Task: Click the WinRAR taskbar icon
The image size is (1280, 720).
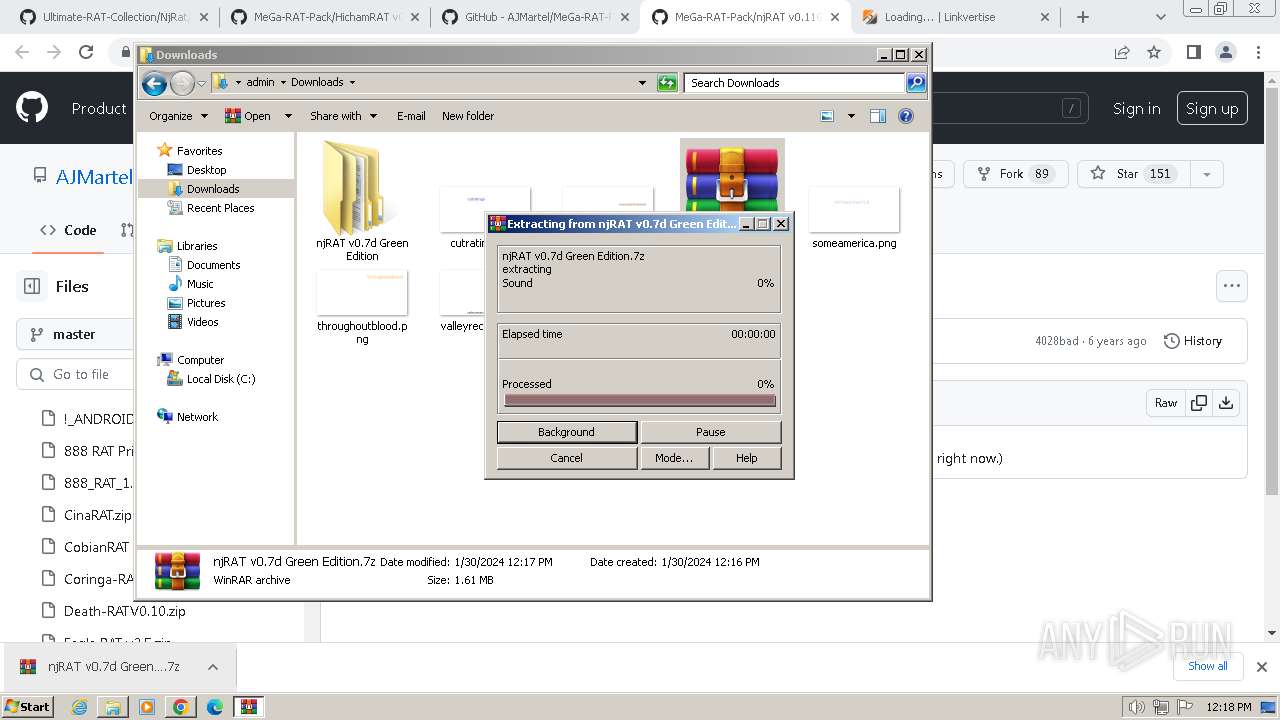Action: pyautogui.click(x=249, y=707)
